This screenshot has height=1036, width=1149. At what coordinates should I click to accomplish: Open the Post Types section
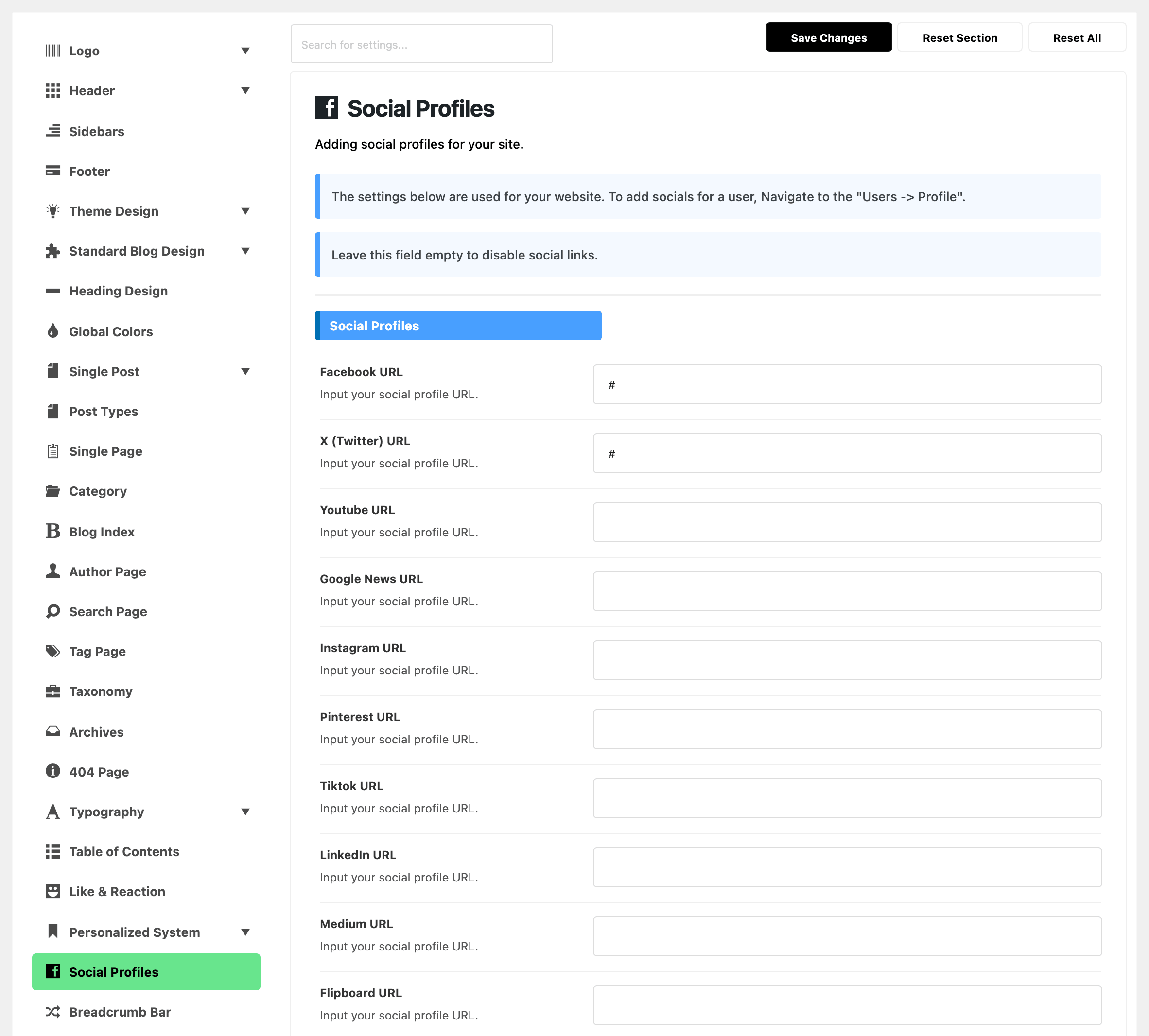(146, 412)
